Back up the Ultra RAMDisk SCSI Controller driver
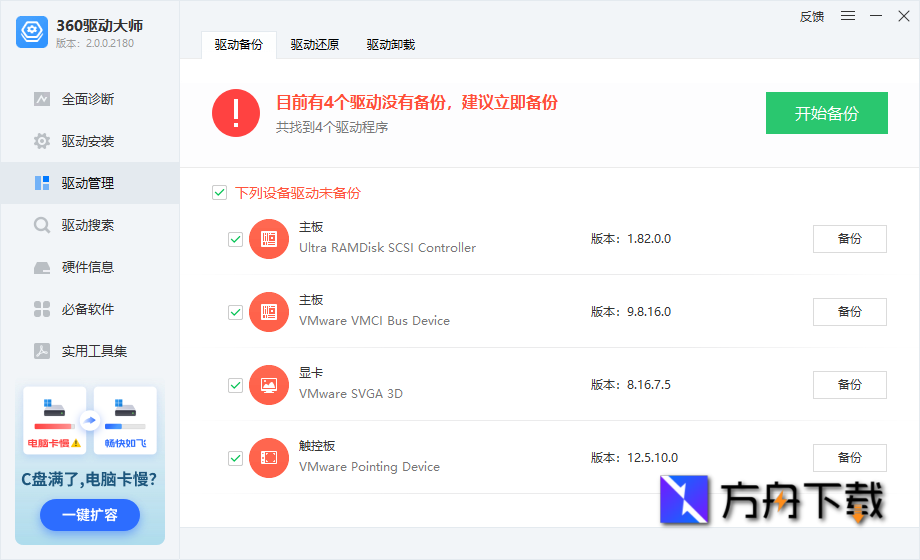This screenshot has width=920, height=560. tap(850, 239)
